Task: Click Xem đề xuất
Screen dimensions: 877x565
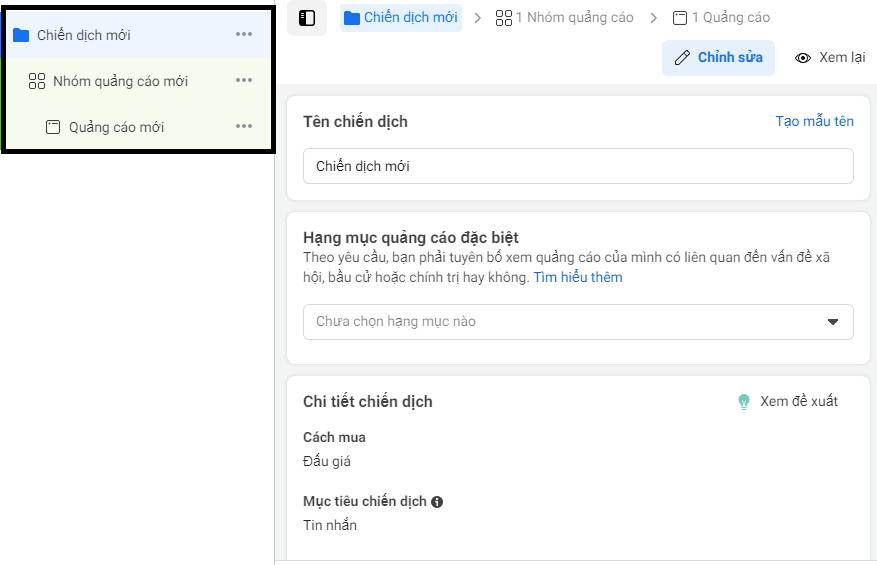Action: pos(799,401)
